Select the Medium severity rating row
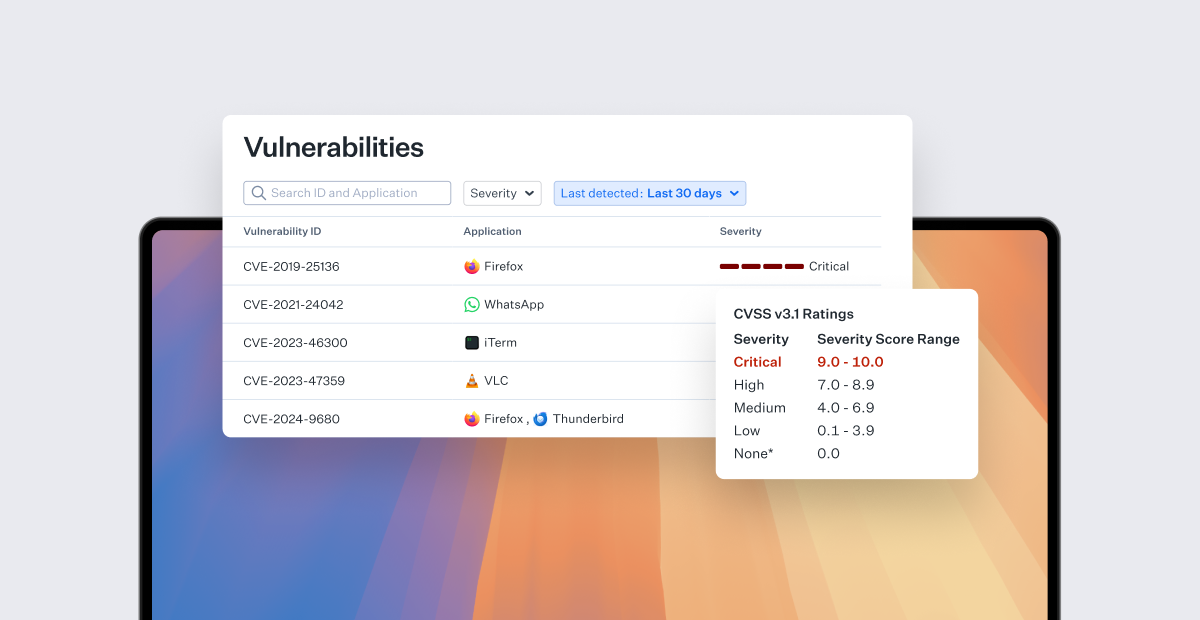1200x620 pixels. pyautogui.click(x=760, y=407)
